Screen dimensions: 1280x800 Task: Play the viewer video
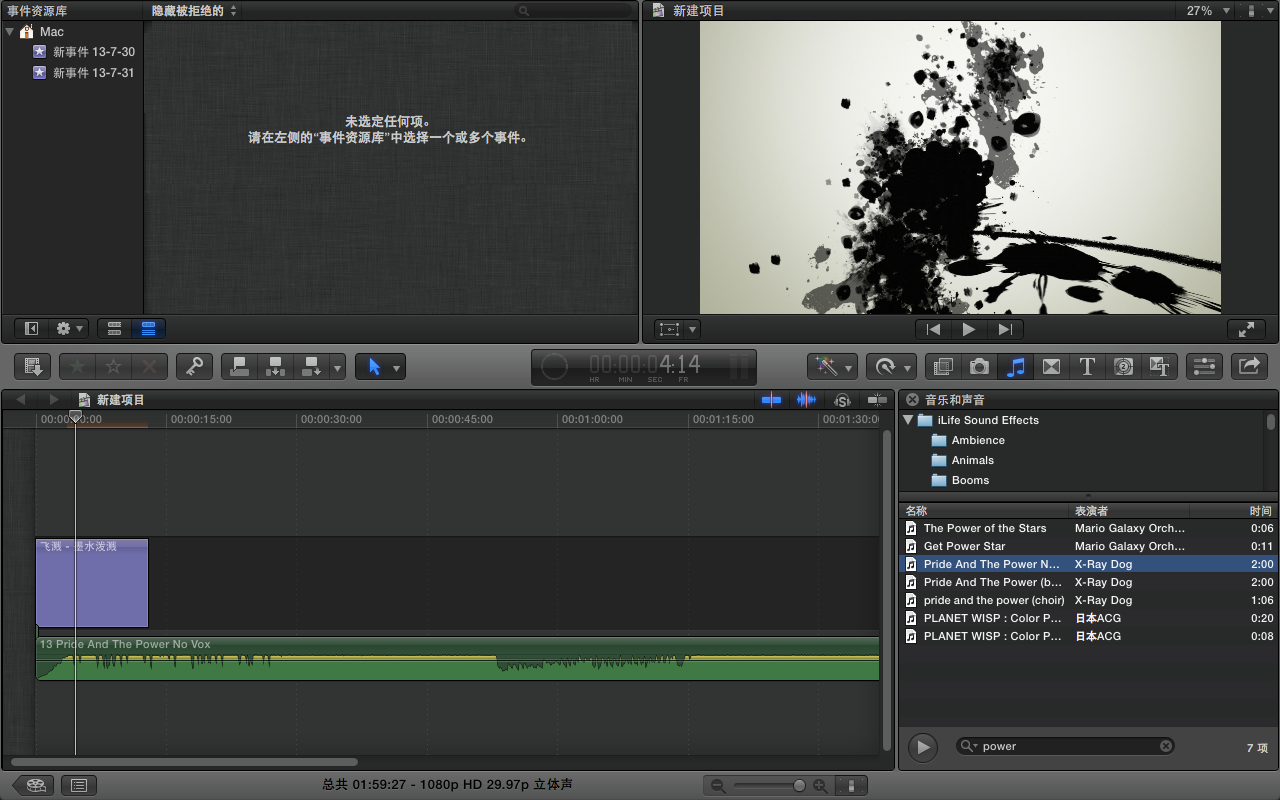pyautogui.click(x=968, y=329)
